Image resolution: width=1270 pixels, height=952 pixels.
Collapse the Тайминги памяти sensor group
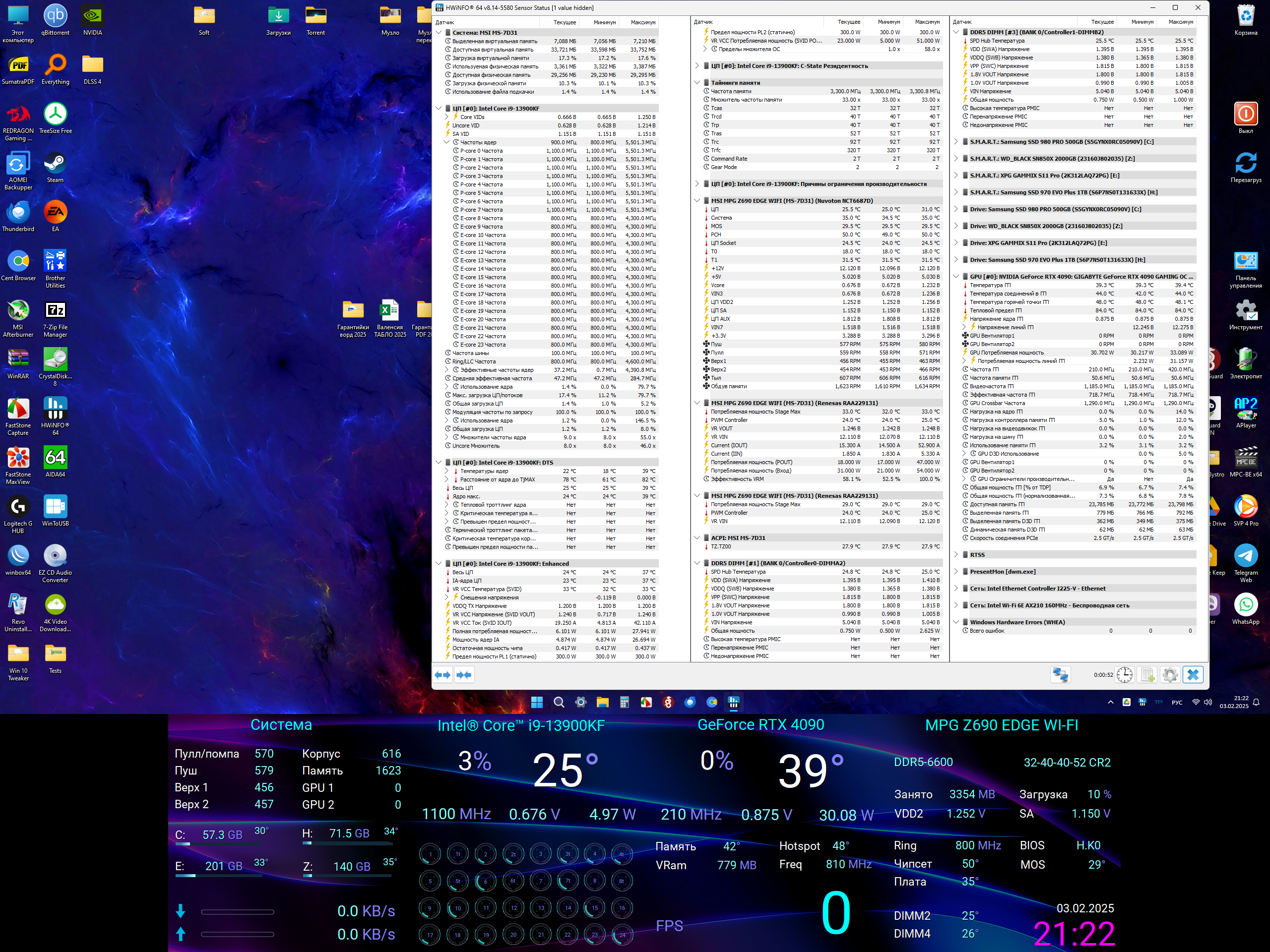click(697, 83)
